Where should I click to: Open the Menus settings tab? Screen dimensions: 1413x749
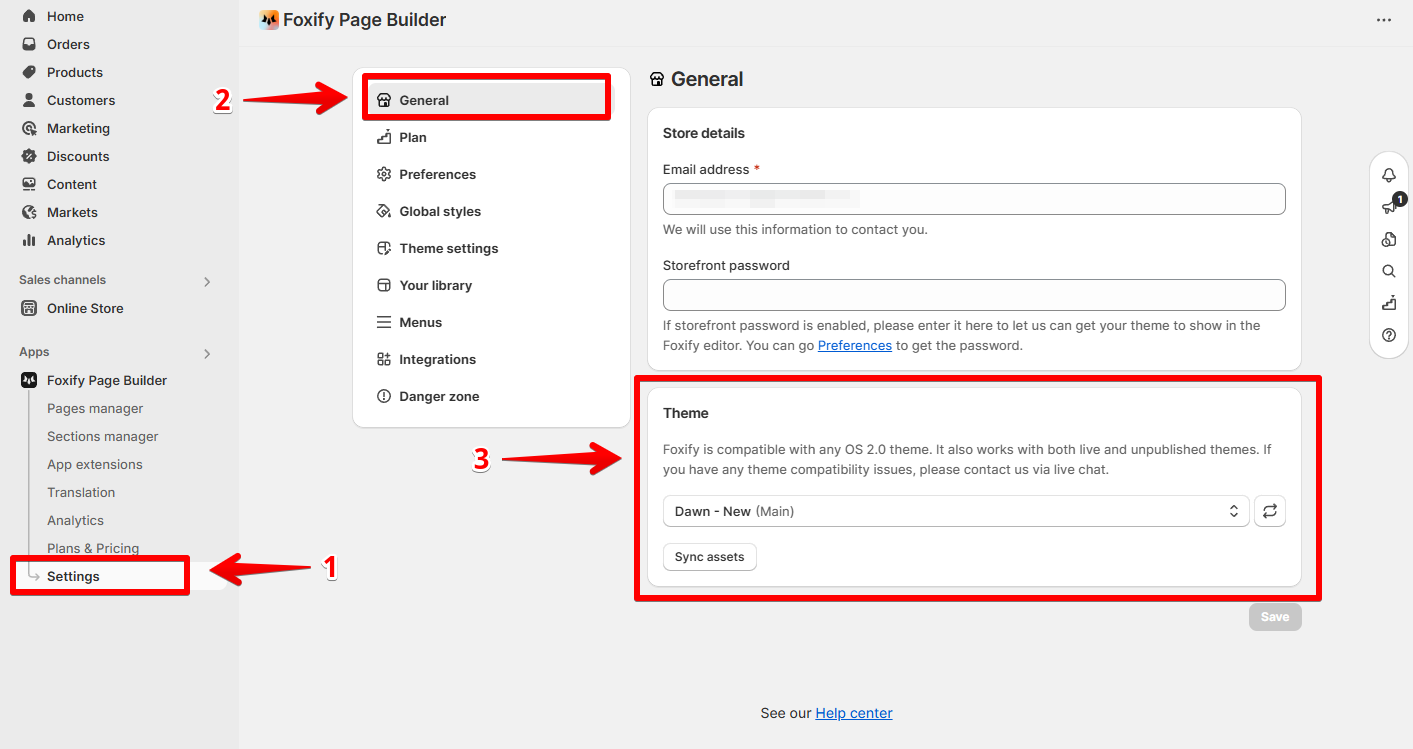tap(491, 322)
